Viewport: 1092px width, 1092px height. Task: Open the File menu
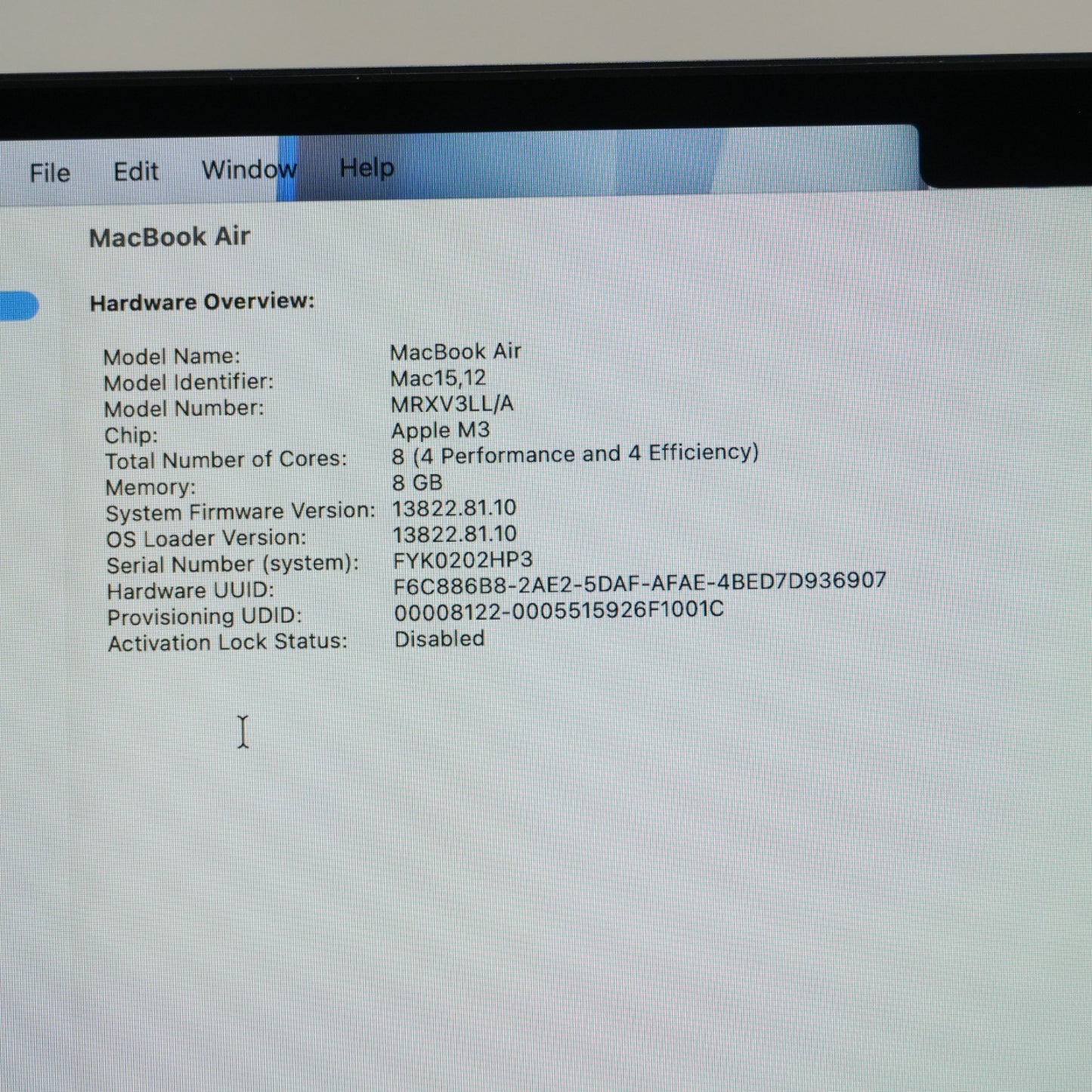coord(50,173)
